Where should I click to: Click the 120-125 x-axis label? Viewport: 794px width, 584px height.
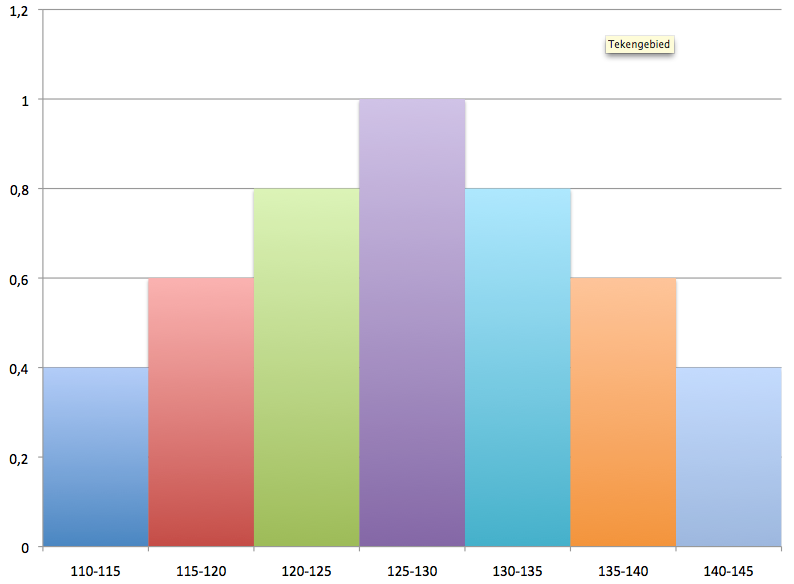point(306,571)
